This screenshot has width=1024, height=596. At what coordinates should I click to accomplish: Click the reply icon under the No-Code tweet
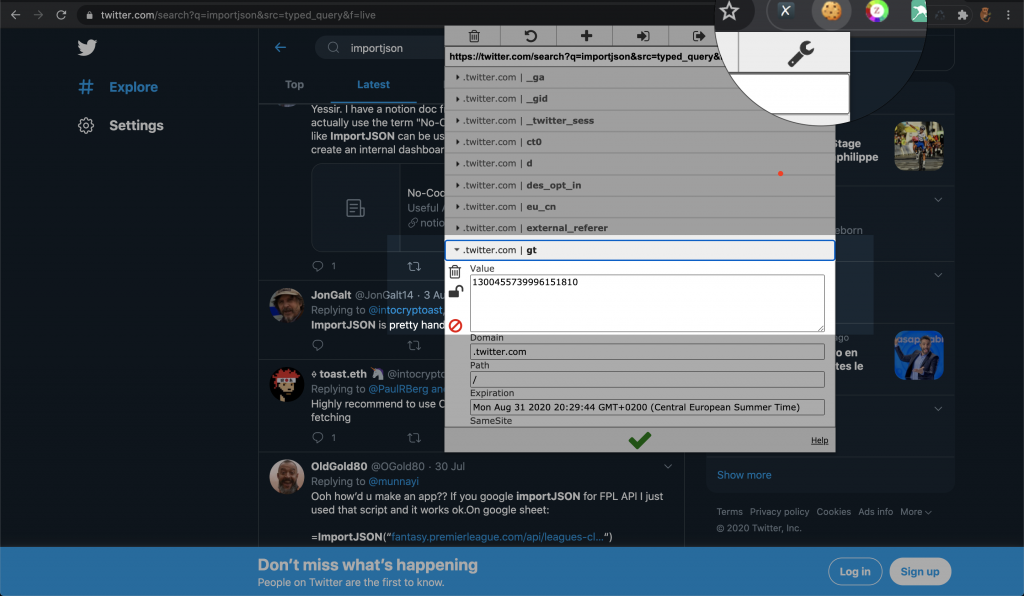(317, 266)
